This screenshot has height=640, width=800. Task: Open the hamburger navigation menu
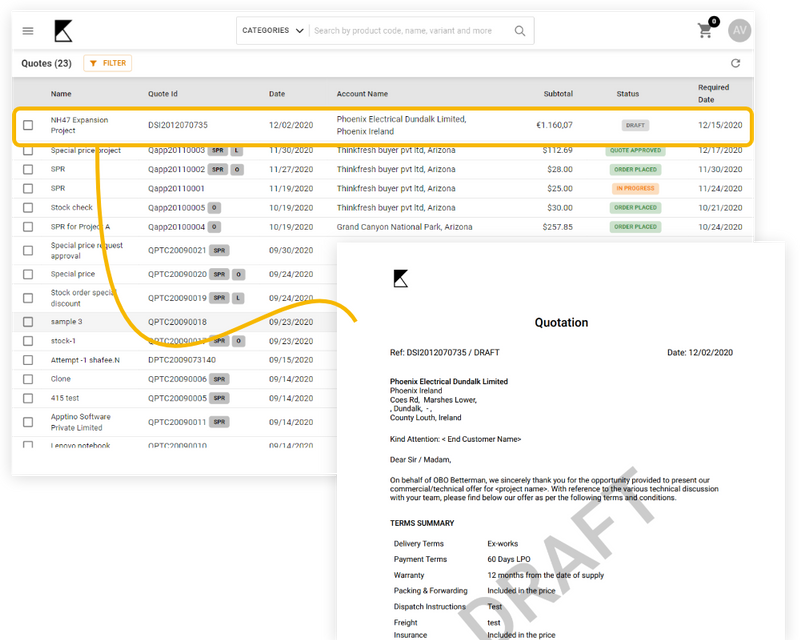28,30
